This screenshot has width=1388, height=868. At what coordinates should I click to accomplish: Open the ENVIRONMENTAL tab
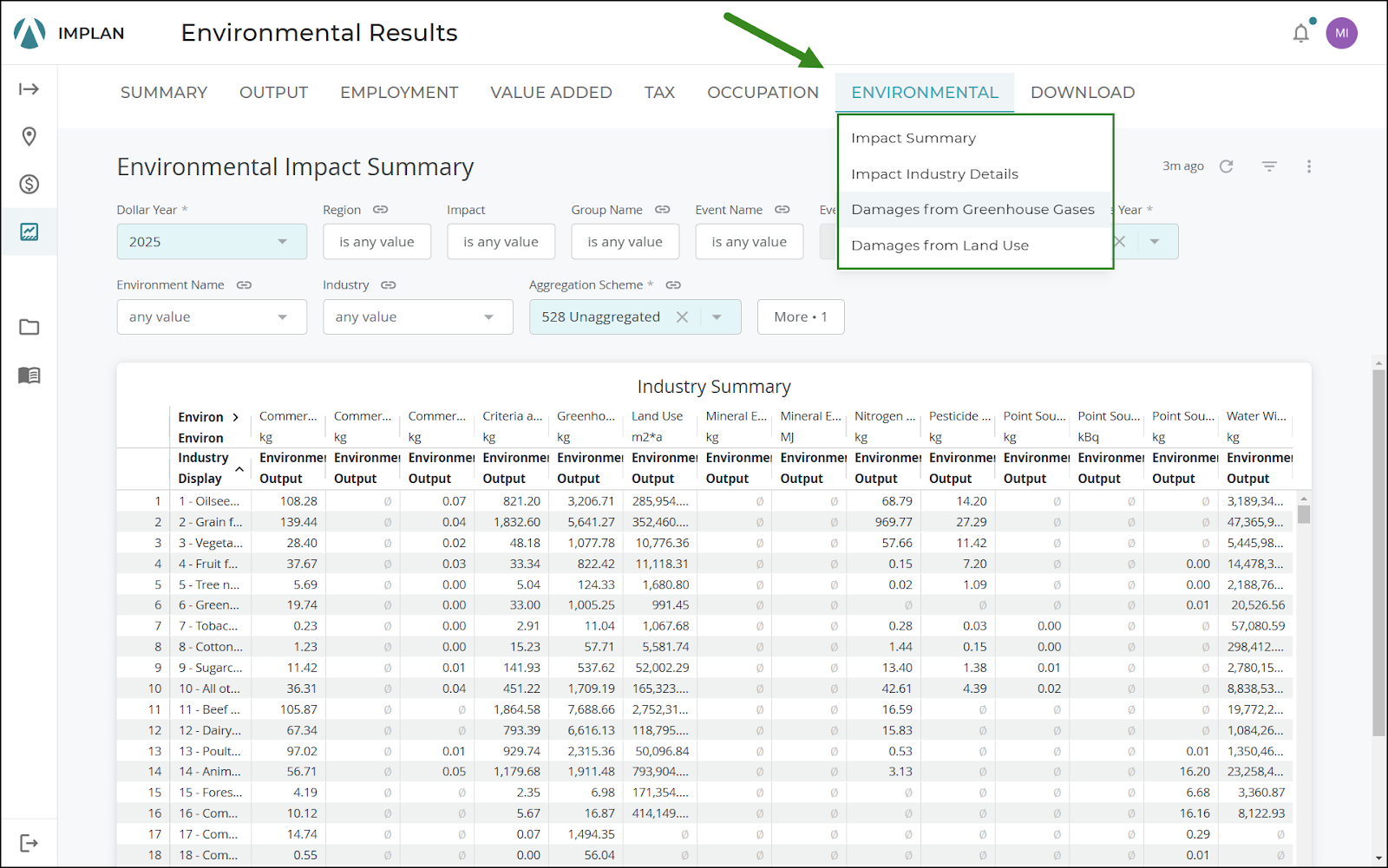[925, 93]
